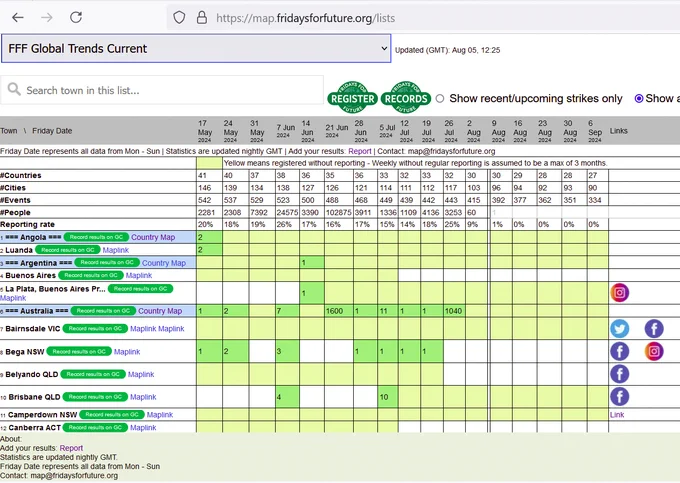
Task: Click 'Record results on GC' for La Plata
Action: point(140,289)
